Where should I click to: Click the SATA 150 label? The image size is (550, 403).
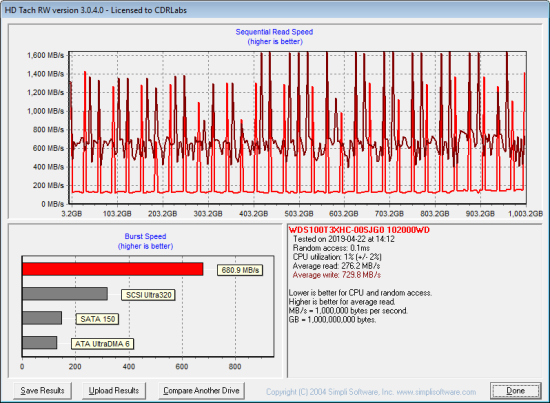tap(98, 319)
